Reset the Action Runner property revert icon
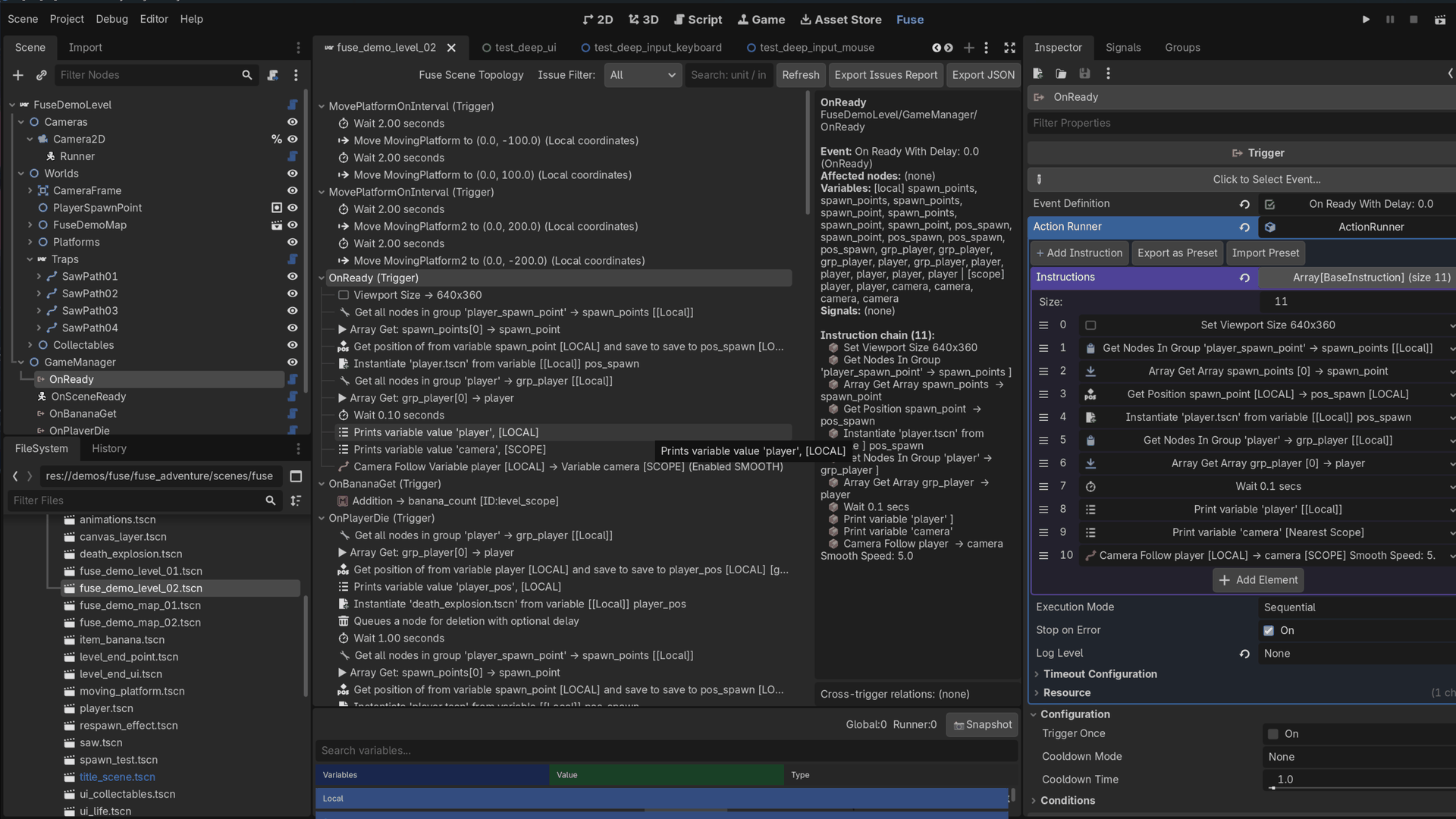 pyautogui.click(x=1244, y=227)
